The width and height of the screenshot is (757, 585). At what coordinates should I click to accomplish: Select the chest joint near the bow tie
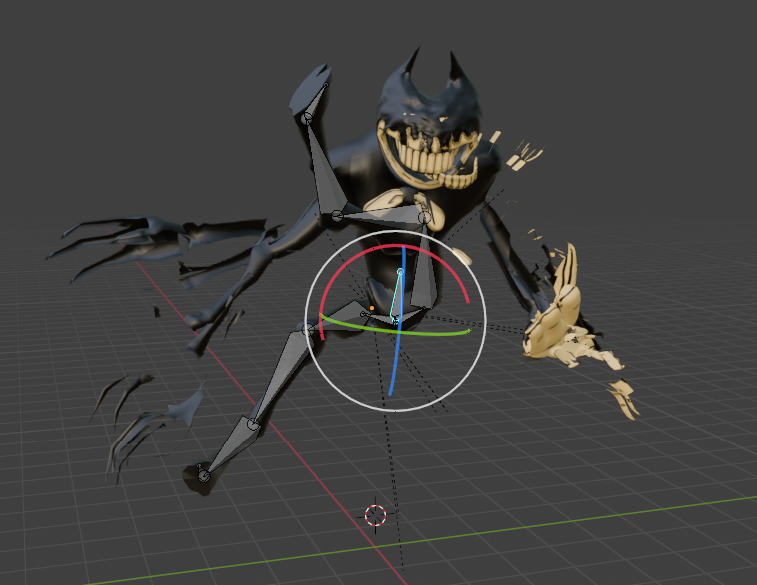point(424,218)
